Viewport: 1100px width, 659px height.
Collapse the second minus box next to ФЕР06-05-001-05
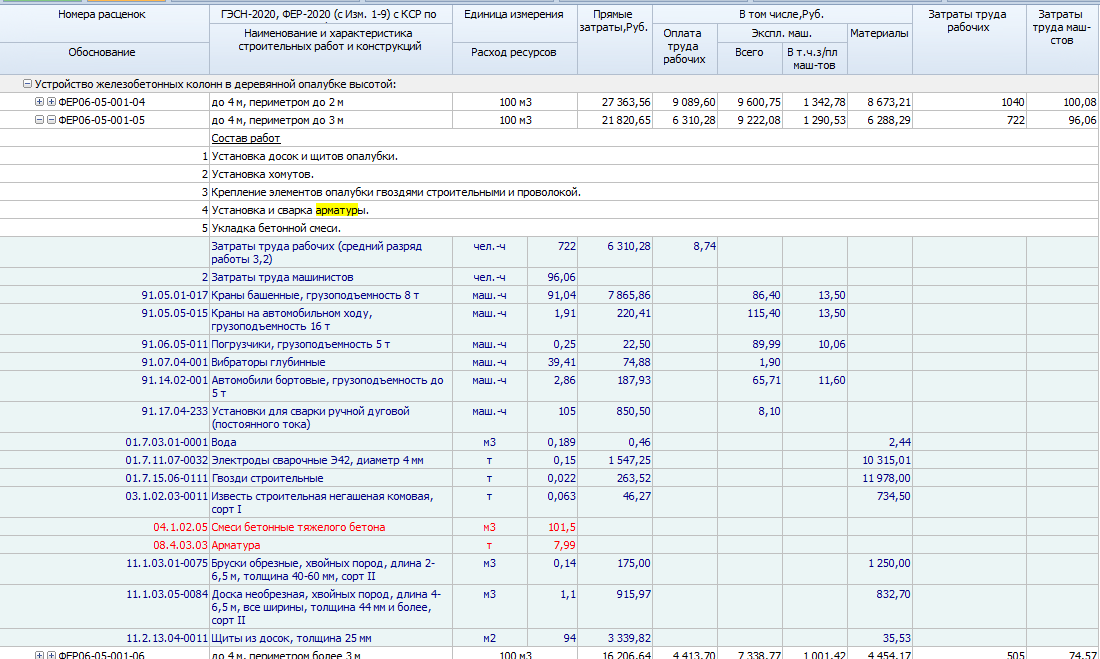point(51,120)
